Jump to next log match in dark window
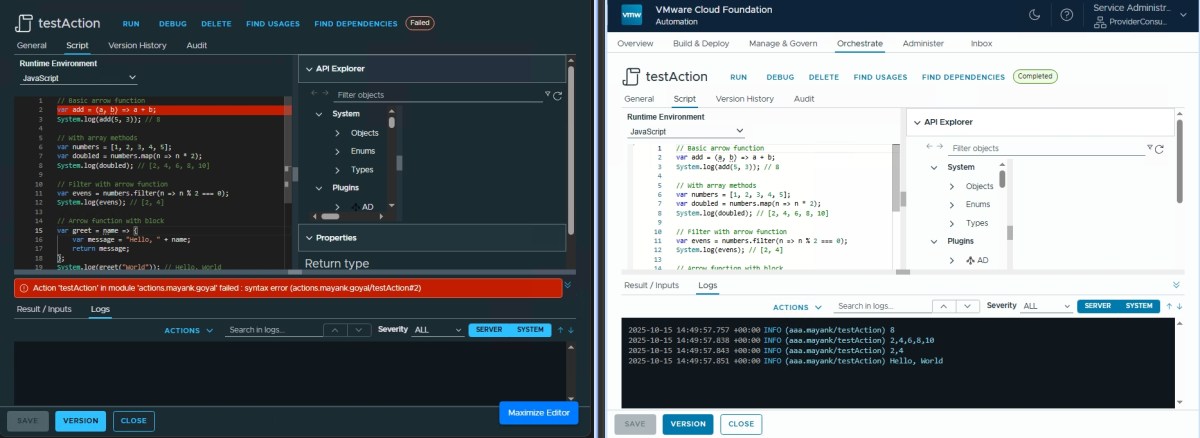1200x438 pixels. [359, 330]
